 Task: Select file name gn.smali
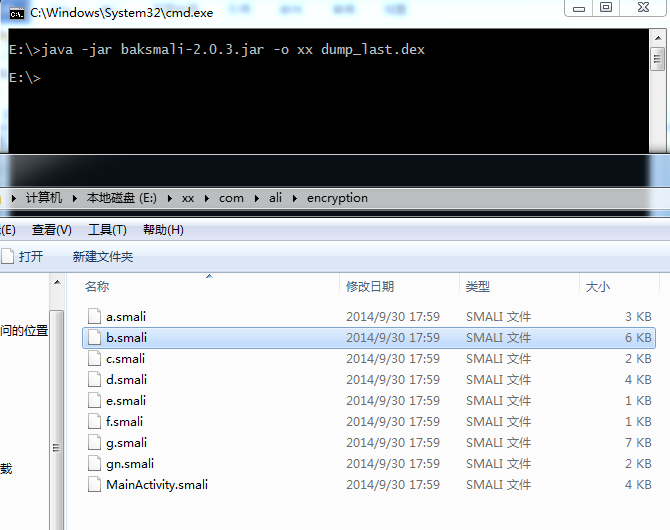coord(130,464)
